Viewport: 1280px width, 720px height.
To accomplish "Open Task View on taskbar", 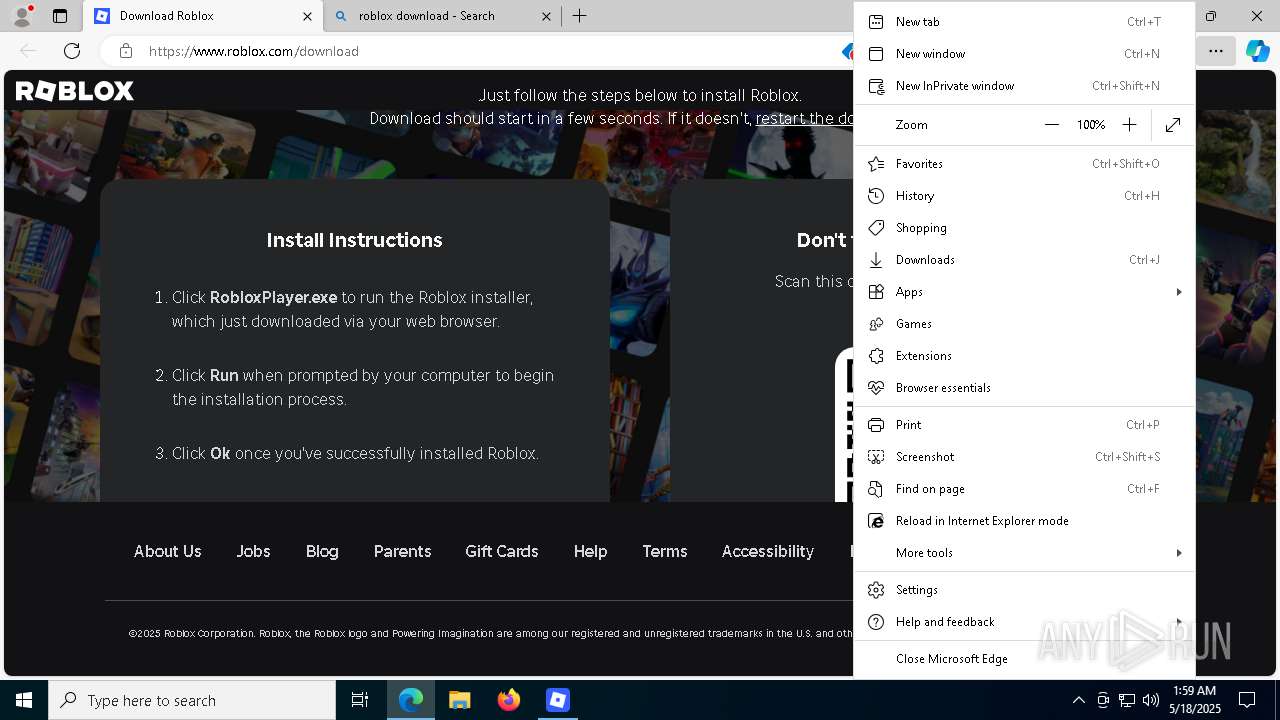I will click(x=360, y=700).
